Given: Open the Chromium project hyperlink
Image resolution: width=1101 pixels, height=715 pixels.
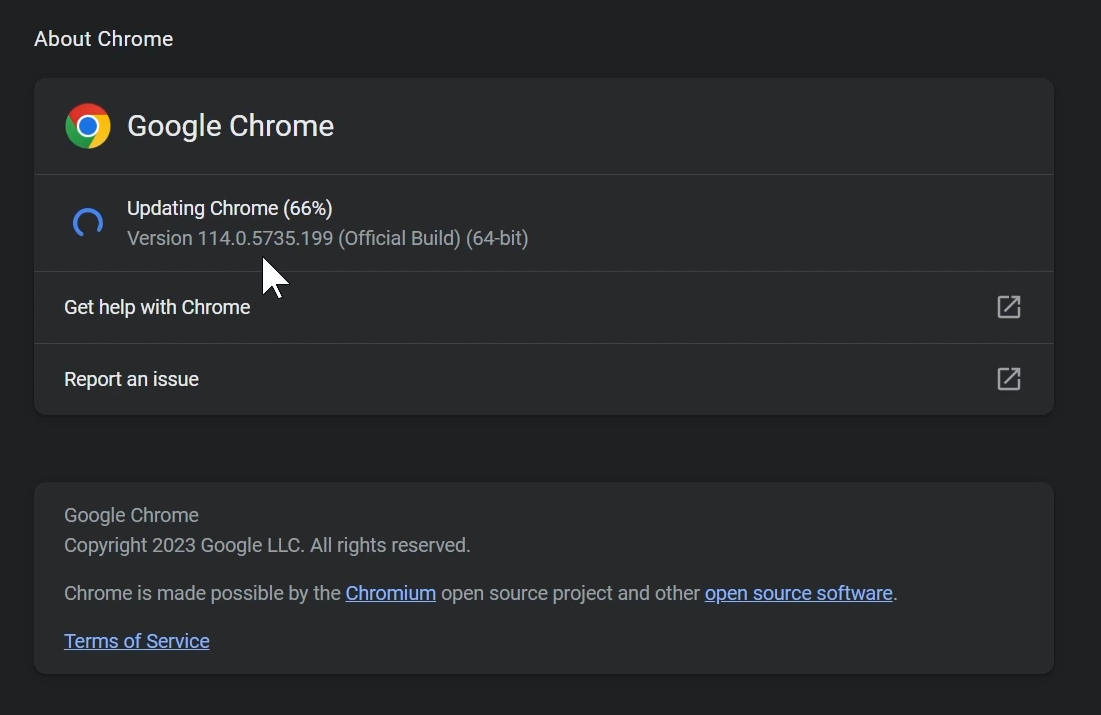Looking at the screenshot, I should [390, 592].
